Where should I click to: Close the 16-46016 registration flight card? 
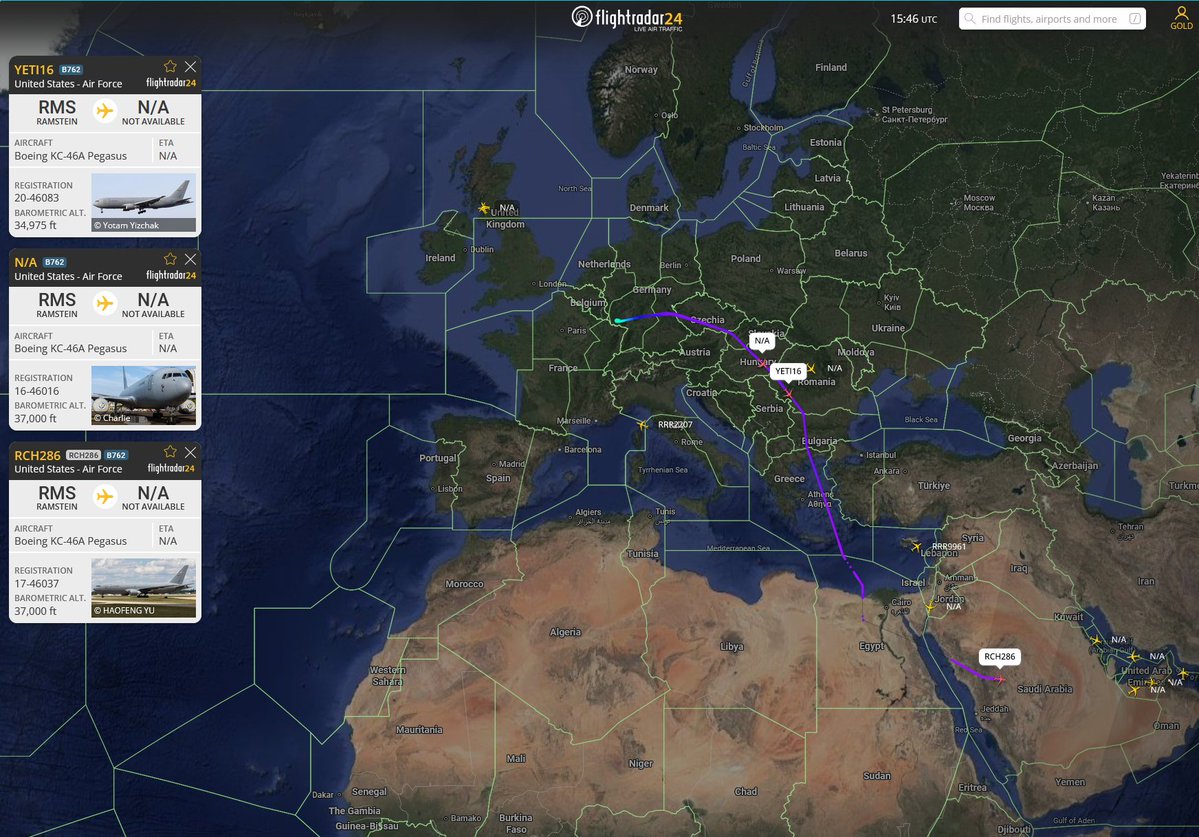pyautogui.click(x=190, y=259)
